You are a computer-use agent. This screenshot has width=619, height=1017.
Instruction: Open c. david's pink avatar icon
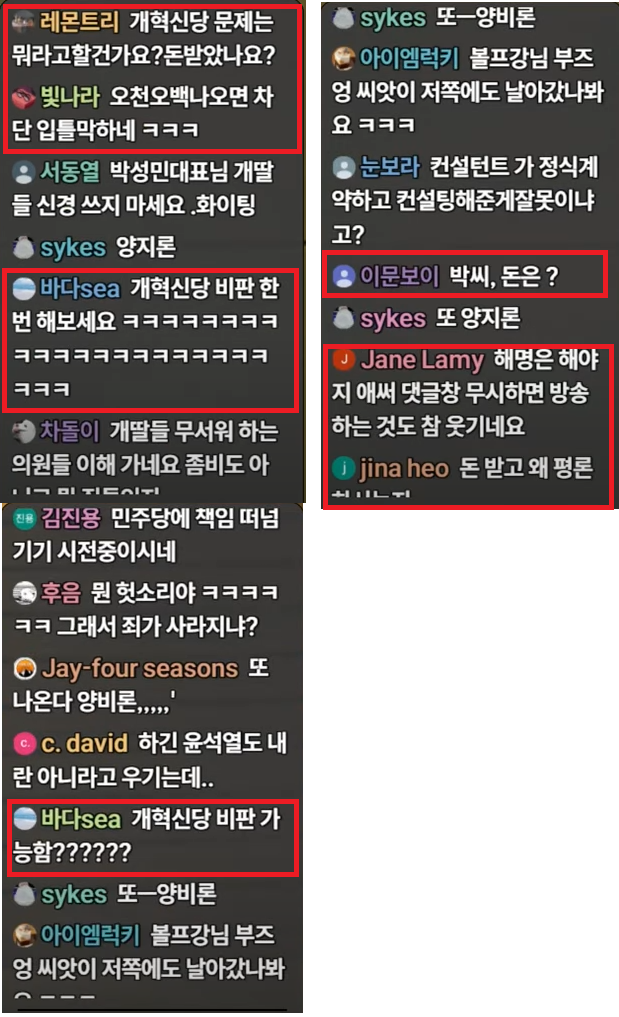pos(25,743)
